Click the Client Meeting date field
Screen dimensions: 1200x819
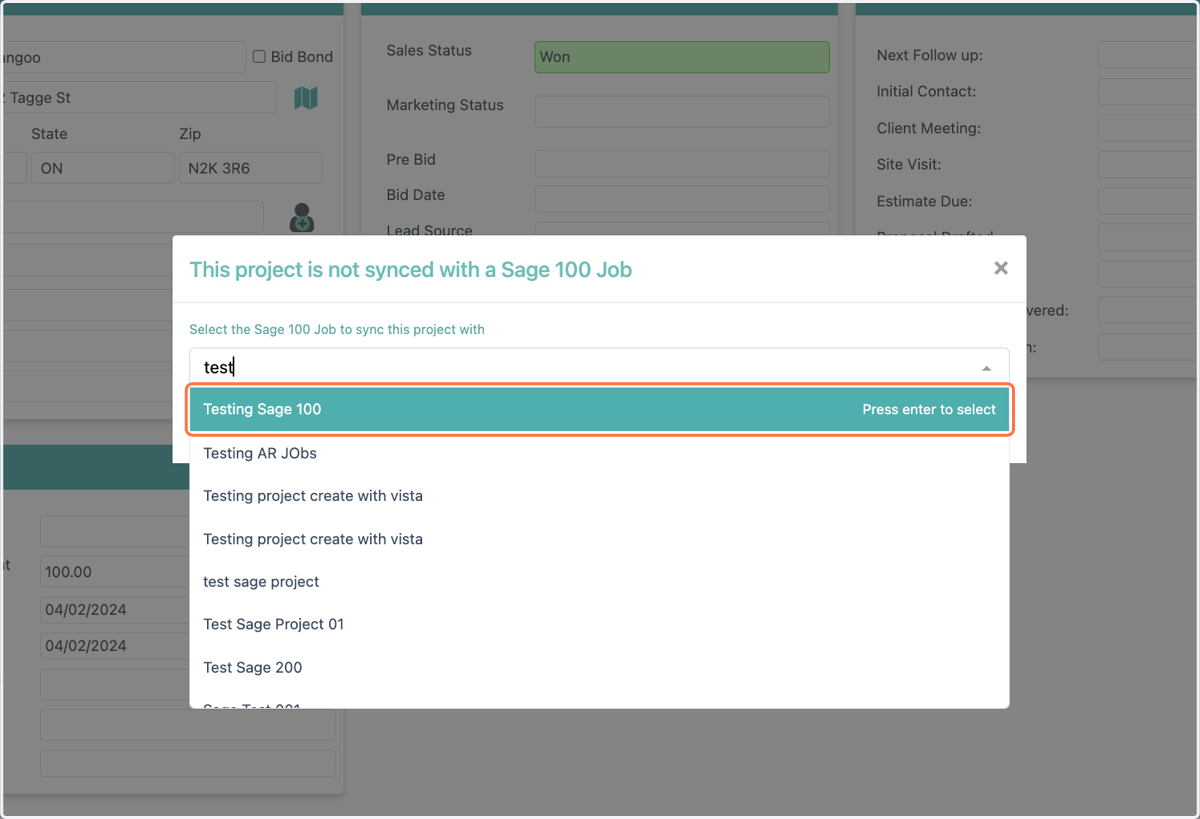pyautogui.click(x=1148, y=128)
